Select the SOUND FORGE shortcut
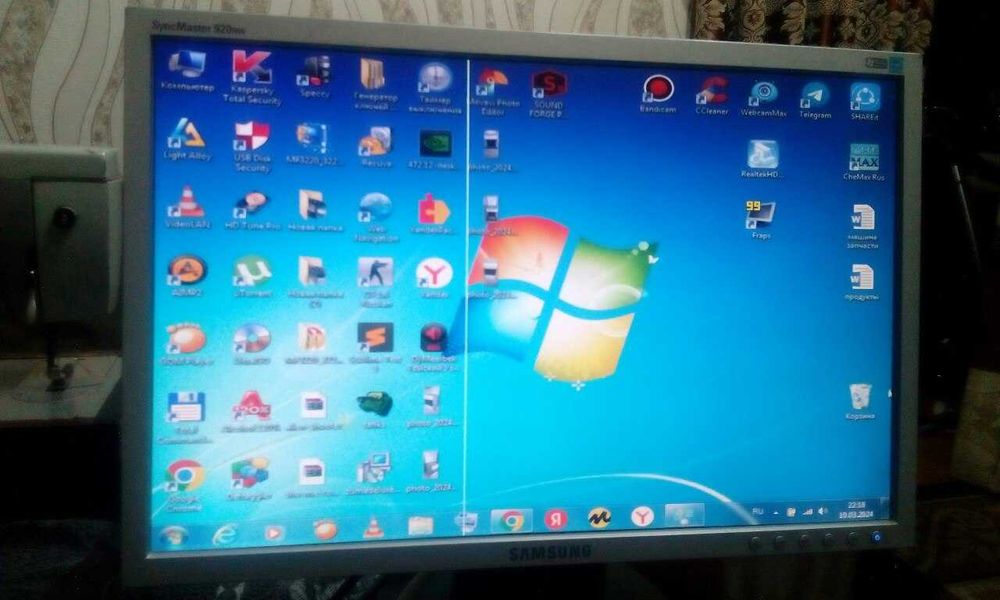 (x=548, y=94)
